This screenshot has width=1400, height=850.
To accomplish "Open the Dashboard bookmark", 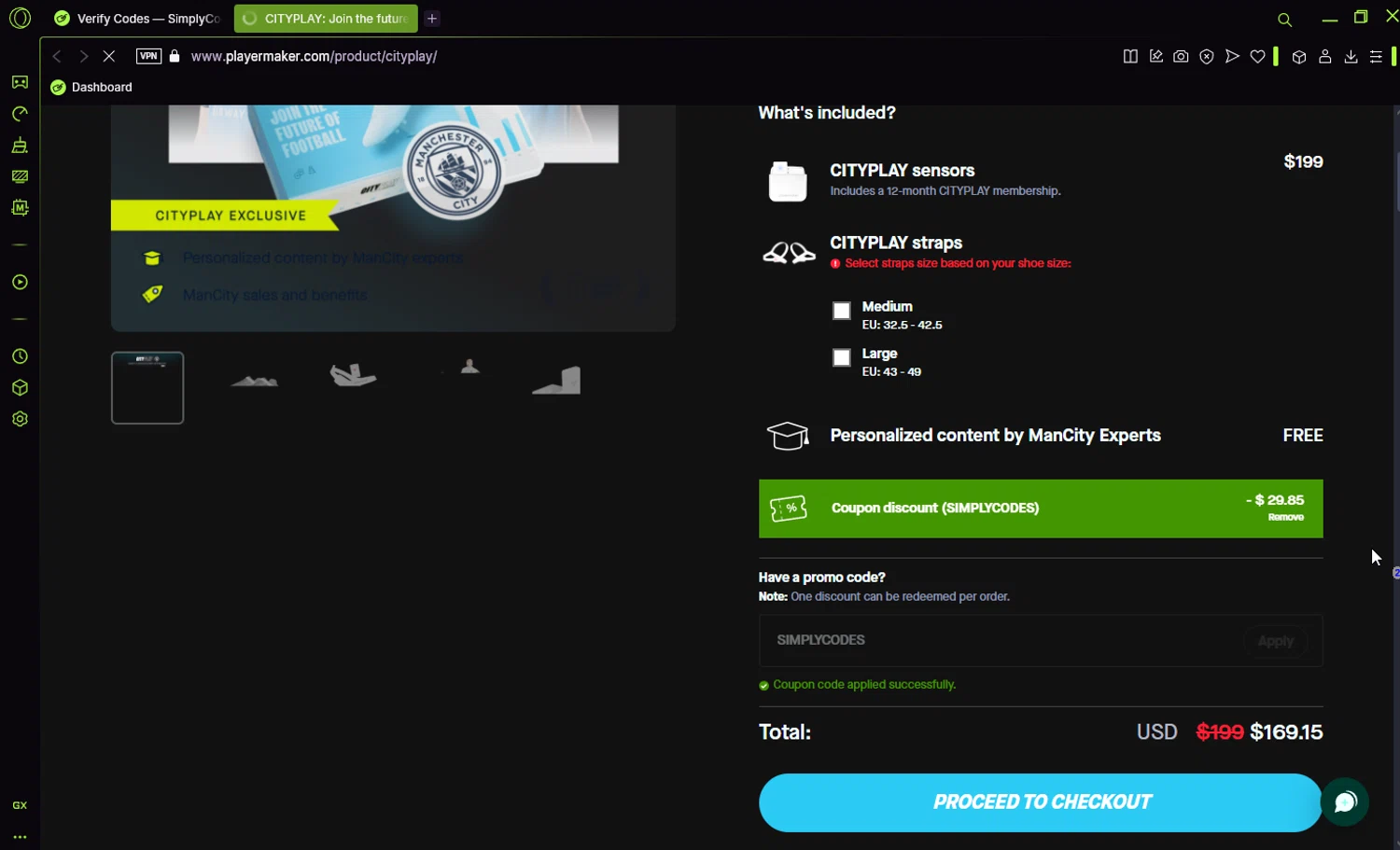I will 91,87.
